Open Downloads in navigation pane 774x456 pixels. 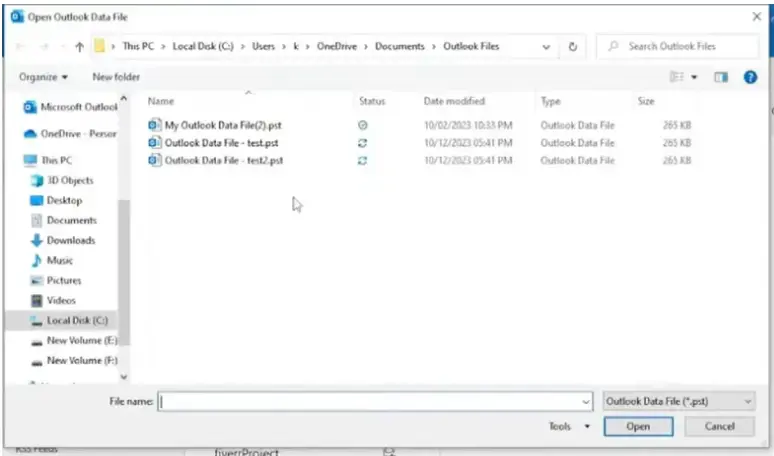(x=63, y=240)
